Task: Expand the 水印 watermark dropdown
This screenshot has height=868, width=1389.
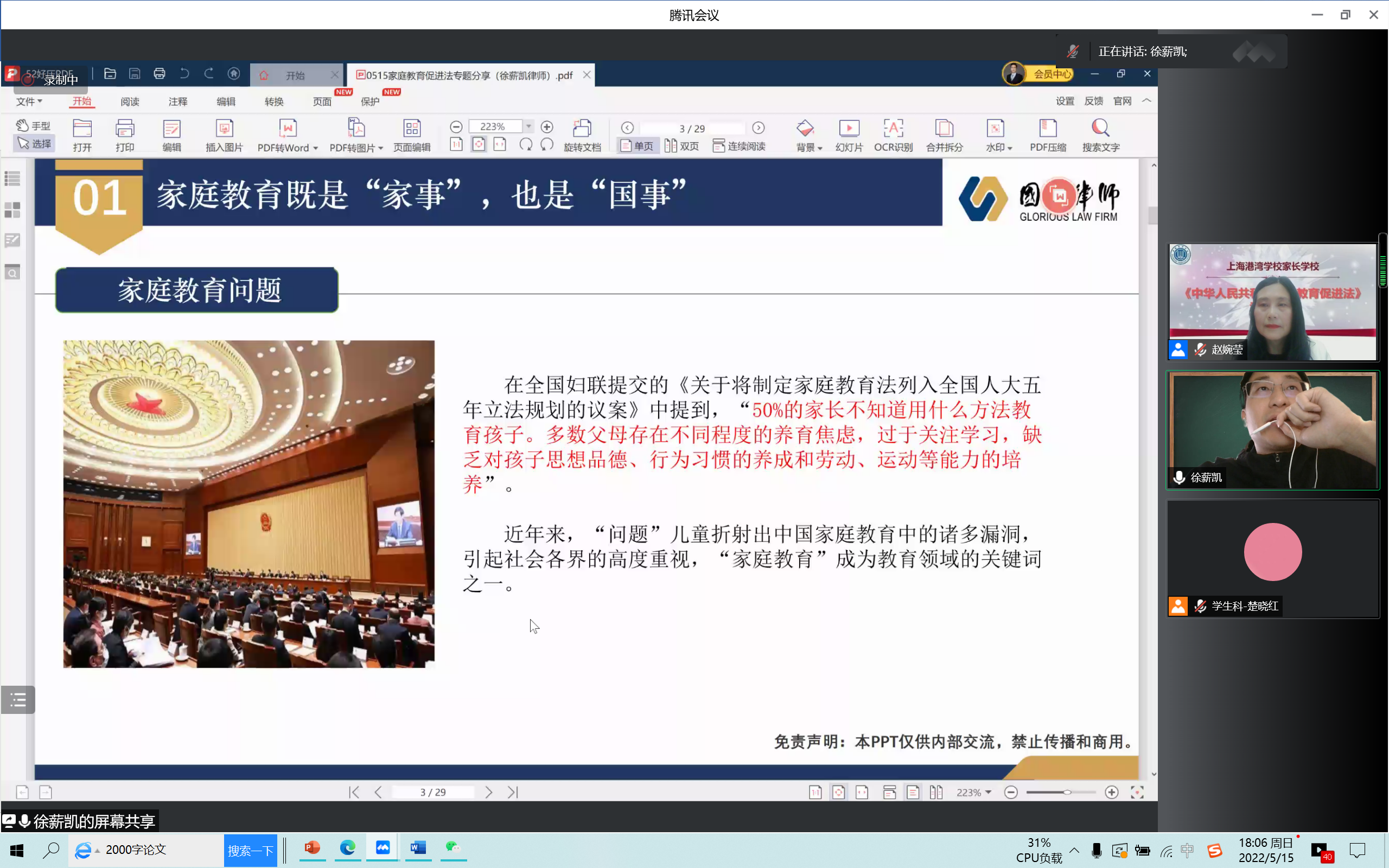Action: 1010,148
